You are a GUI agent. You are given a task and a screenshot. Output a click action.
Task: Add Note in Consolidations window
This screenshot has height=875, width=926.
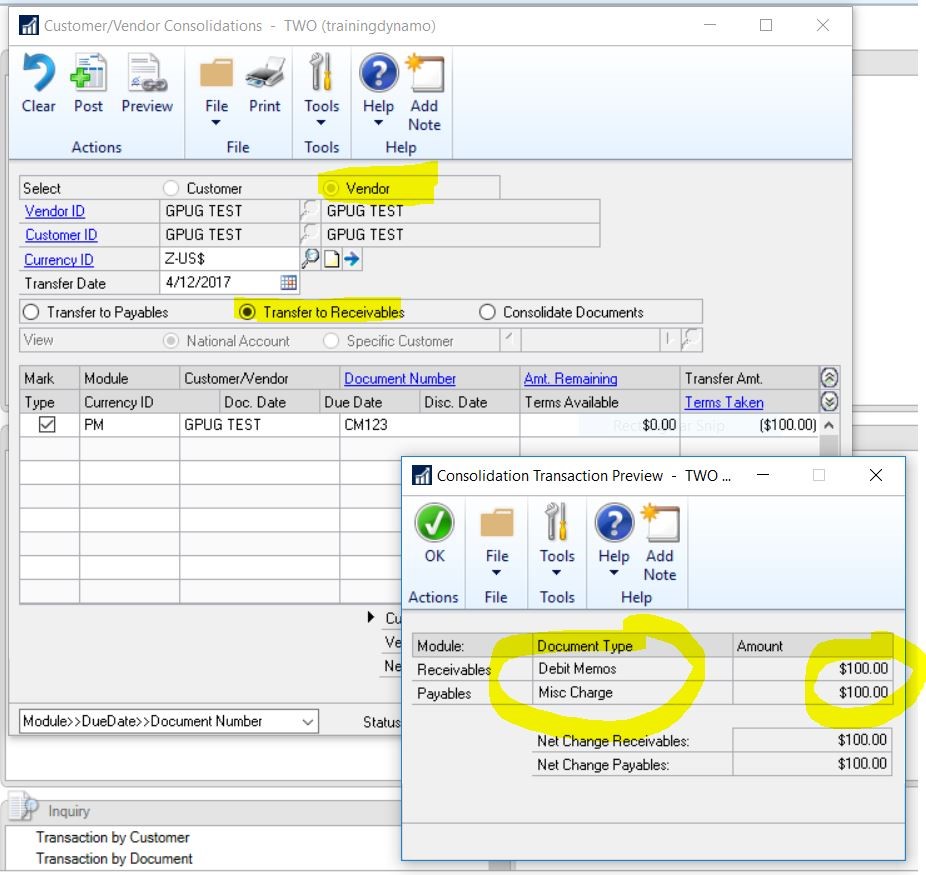click(x=425, y=73)
